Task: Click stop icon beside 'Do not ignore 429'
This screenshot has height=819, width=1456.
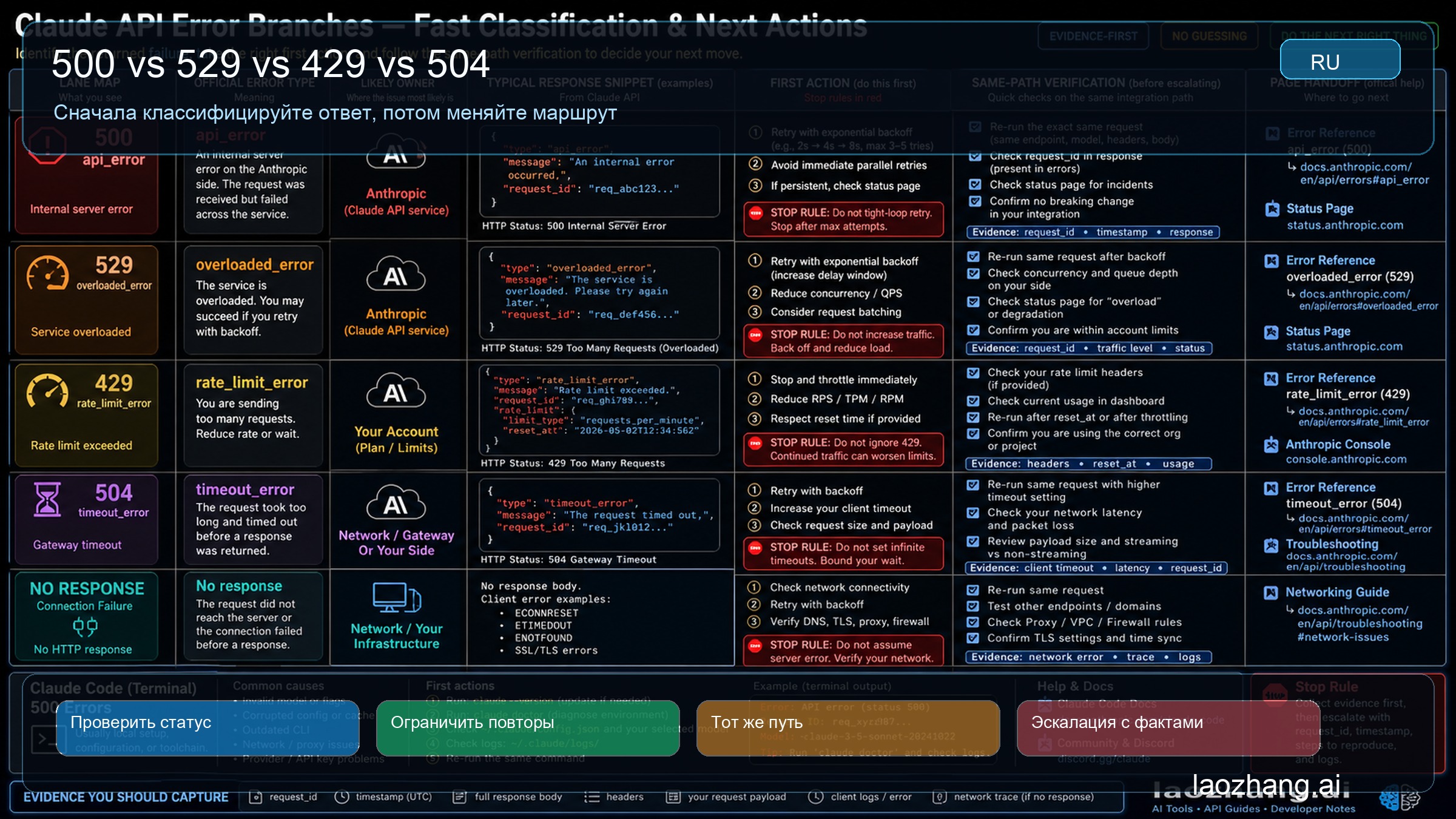Action: tap(755, 443)
